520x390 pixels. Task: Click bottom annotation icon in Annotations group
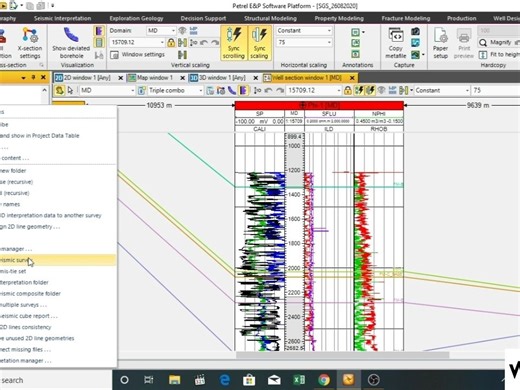click(x=355, y=54)
